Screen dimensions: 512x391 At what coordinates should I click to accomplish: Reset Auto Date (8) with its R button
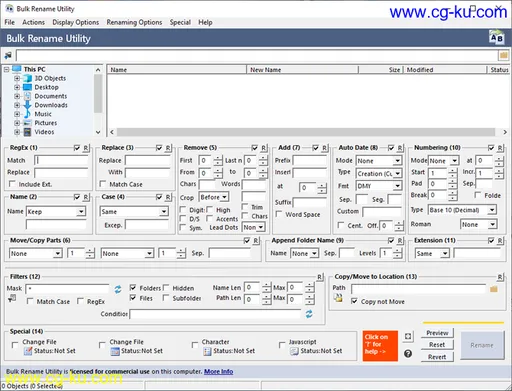[x=400, y=148]
